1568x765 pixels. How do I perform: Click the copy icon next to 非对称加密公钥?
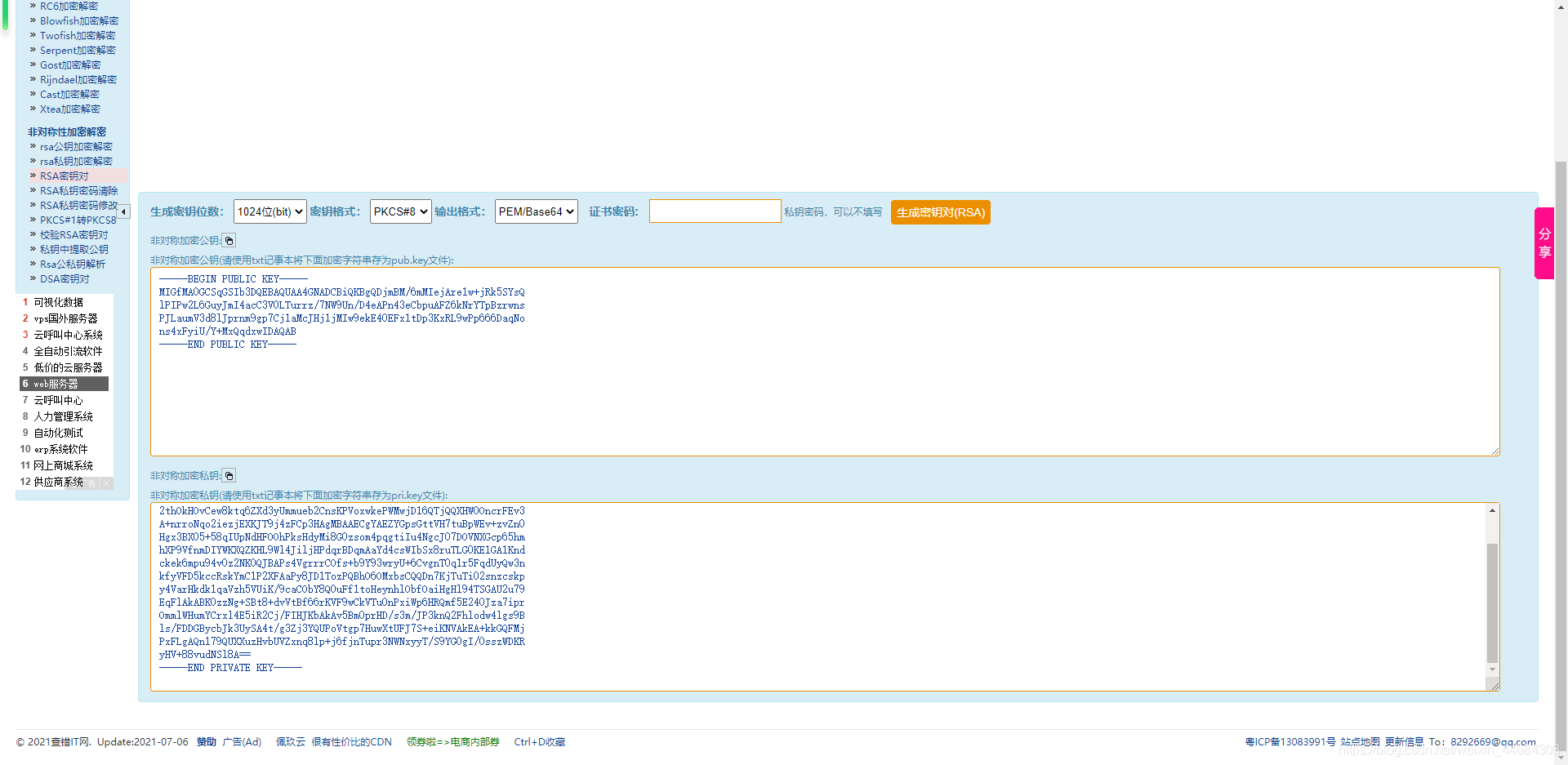click(229, 240)
